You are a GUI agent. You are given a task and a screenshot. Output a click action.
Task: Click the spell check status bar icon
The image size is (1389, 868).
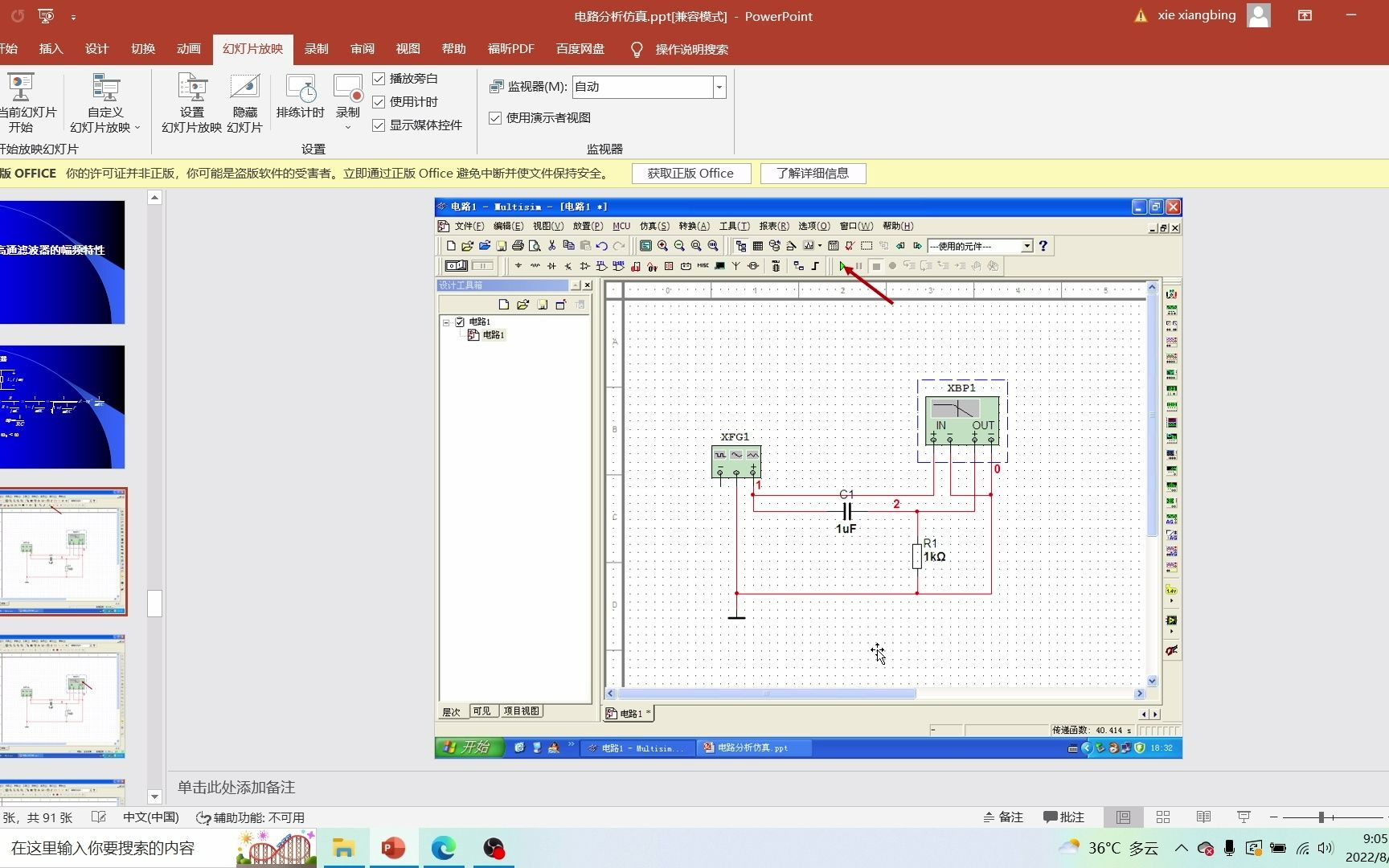tap(99, 817)
